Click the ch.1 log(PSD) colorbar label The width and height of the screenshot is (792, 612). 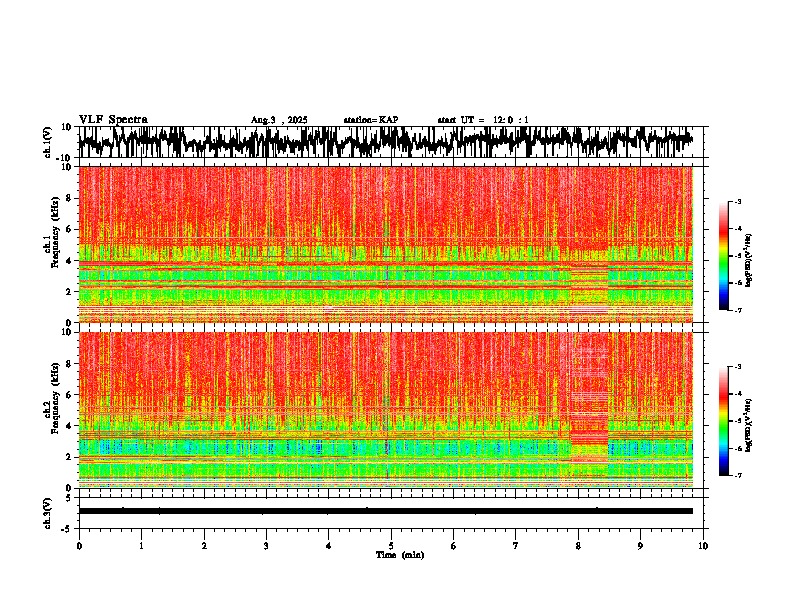749,261
